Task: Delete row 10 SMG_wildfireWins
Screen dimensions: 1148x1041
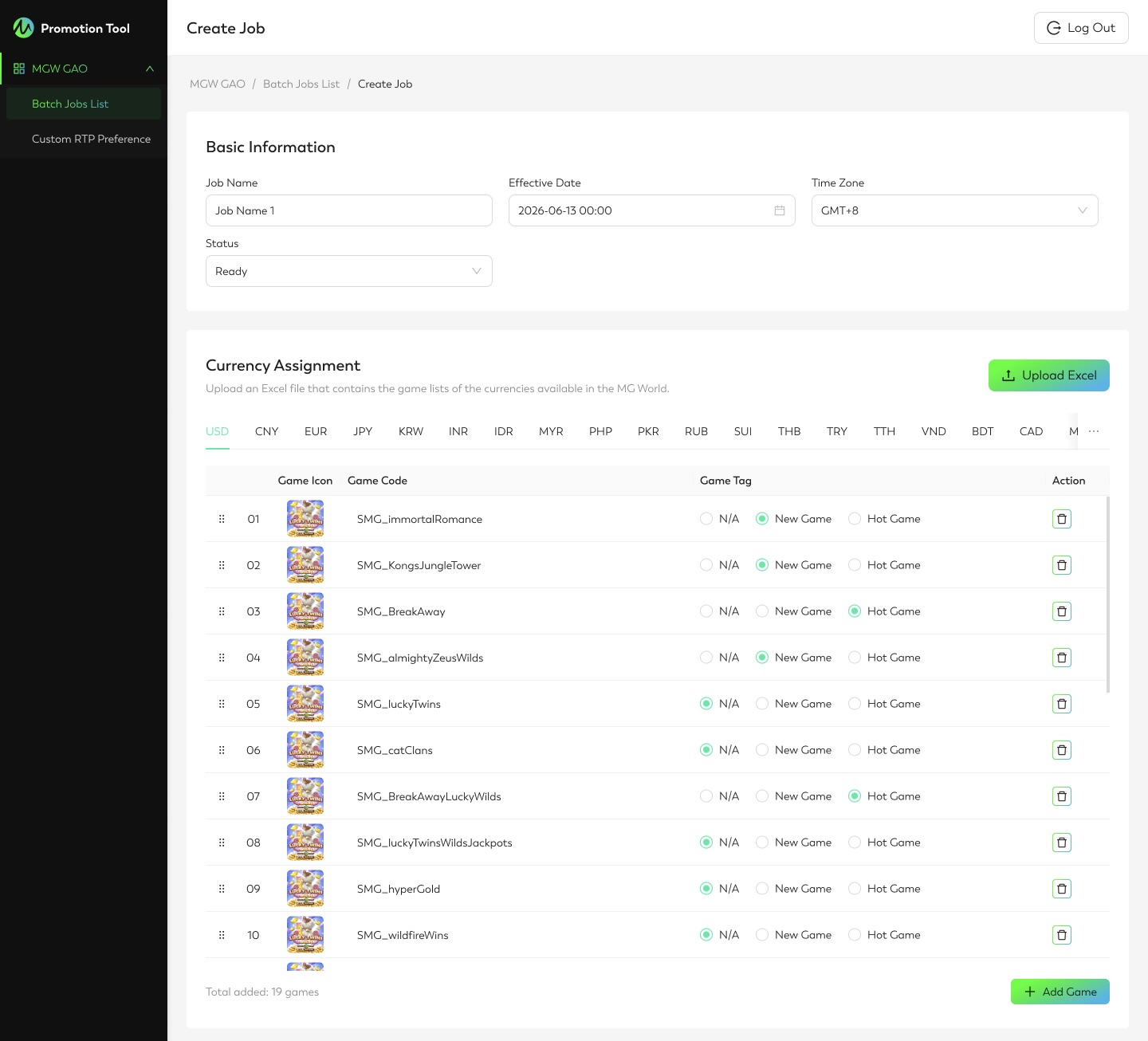Action: (x=1061, y=935)
